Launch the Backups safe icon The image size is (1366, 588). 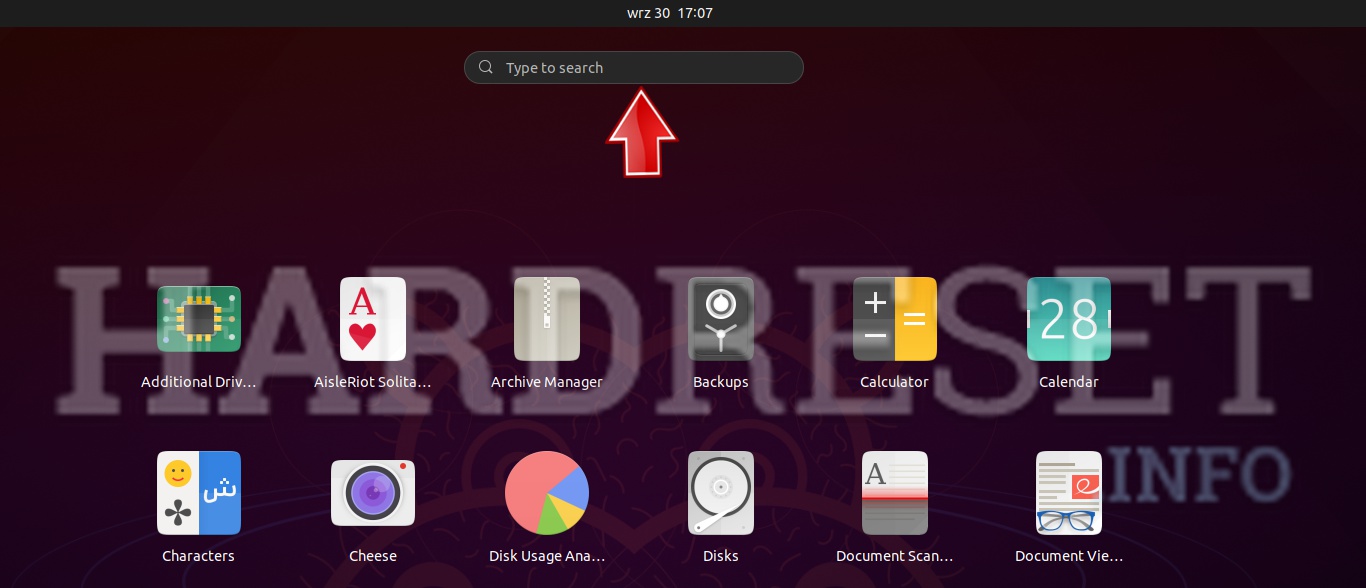point(721,319)
